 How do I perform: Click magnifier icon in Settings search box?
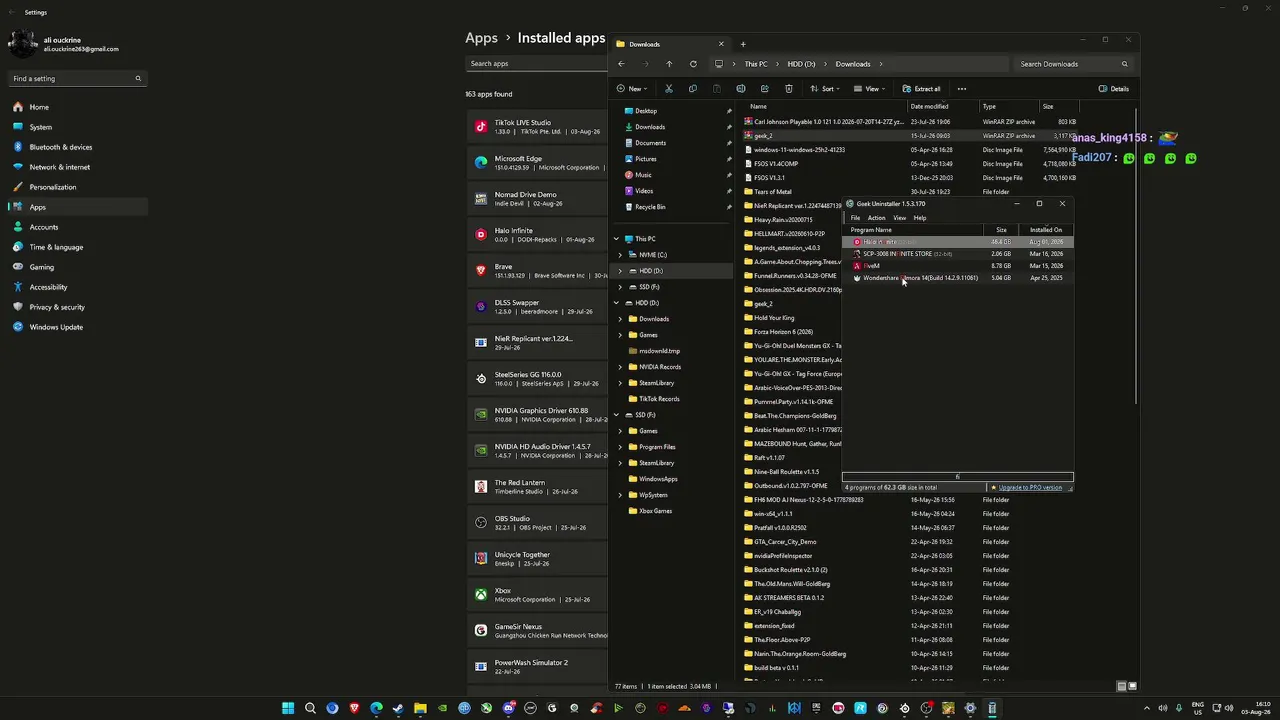(x=138, y=78)
